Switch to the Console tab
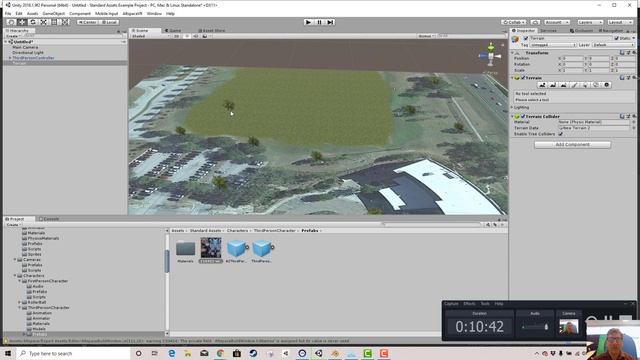The image size is (640, 360). point(49,219)
